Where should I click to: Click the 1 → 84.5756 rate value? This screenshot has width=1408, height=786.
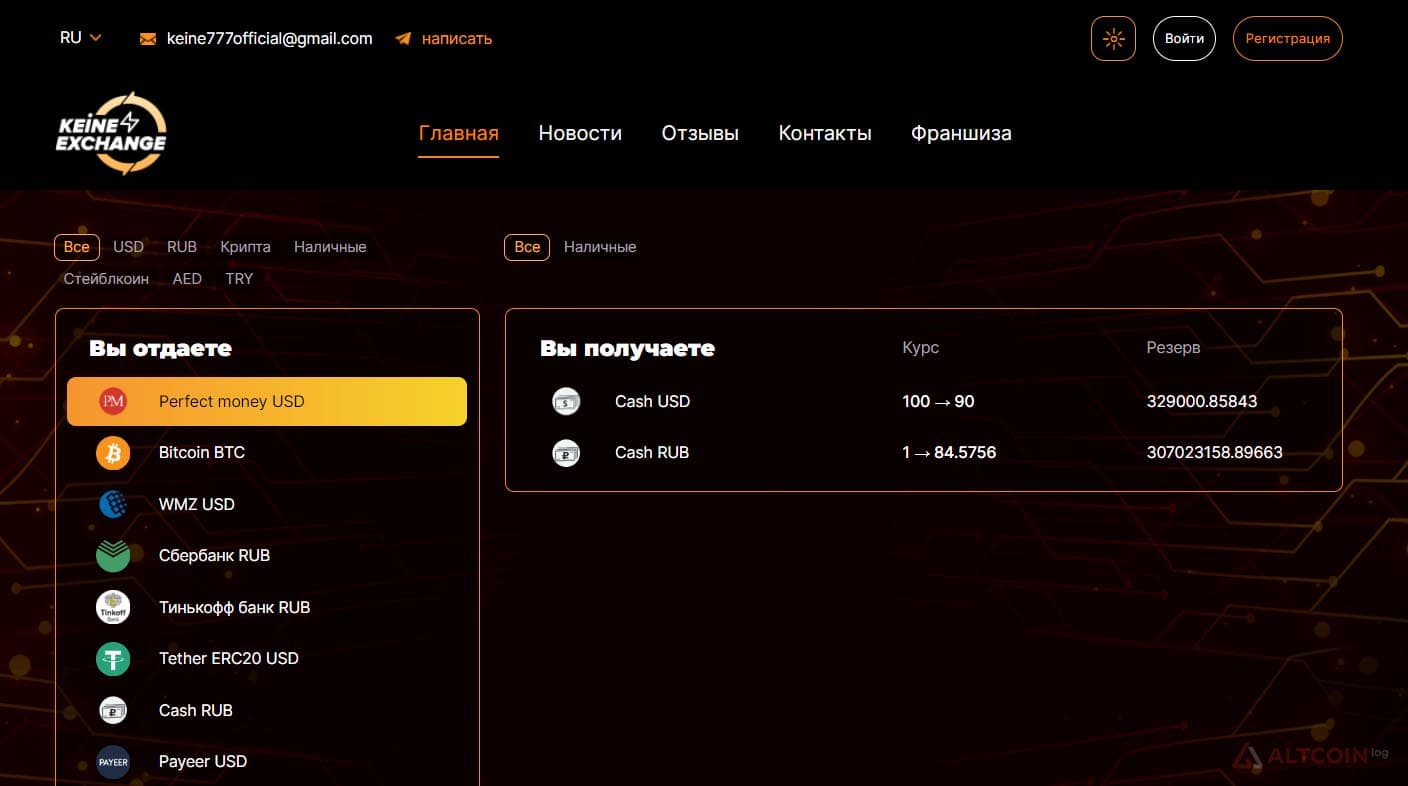pos(949,453)
